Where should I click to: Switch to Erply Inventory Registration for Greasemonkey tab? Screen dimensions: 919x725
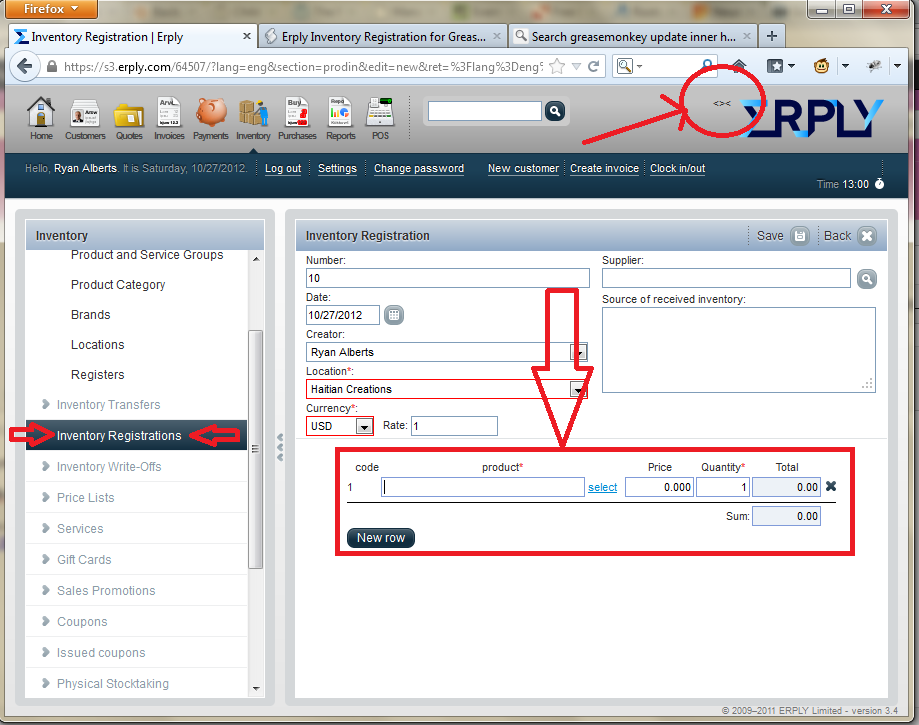tap(383, 36)
